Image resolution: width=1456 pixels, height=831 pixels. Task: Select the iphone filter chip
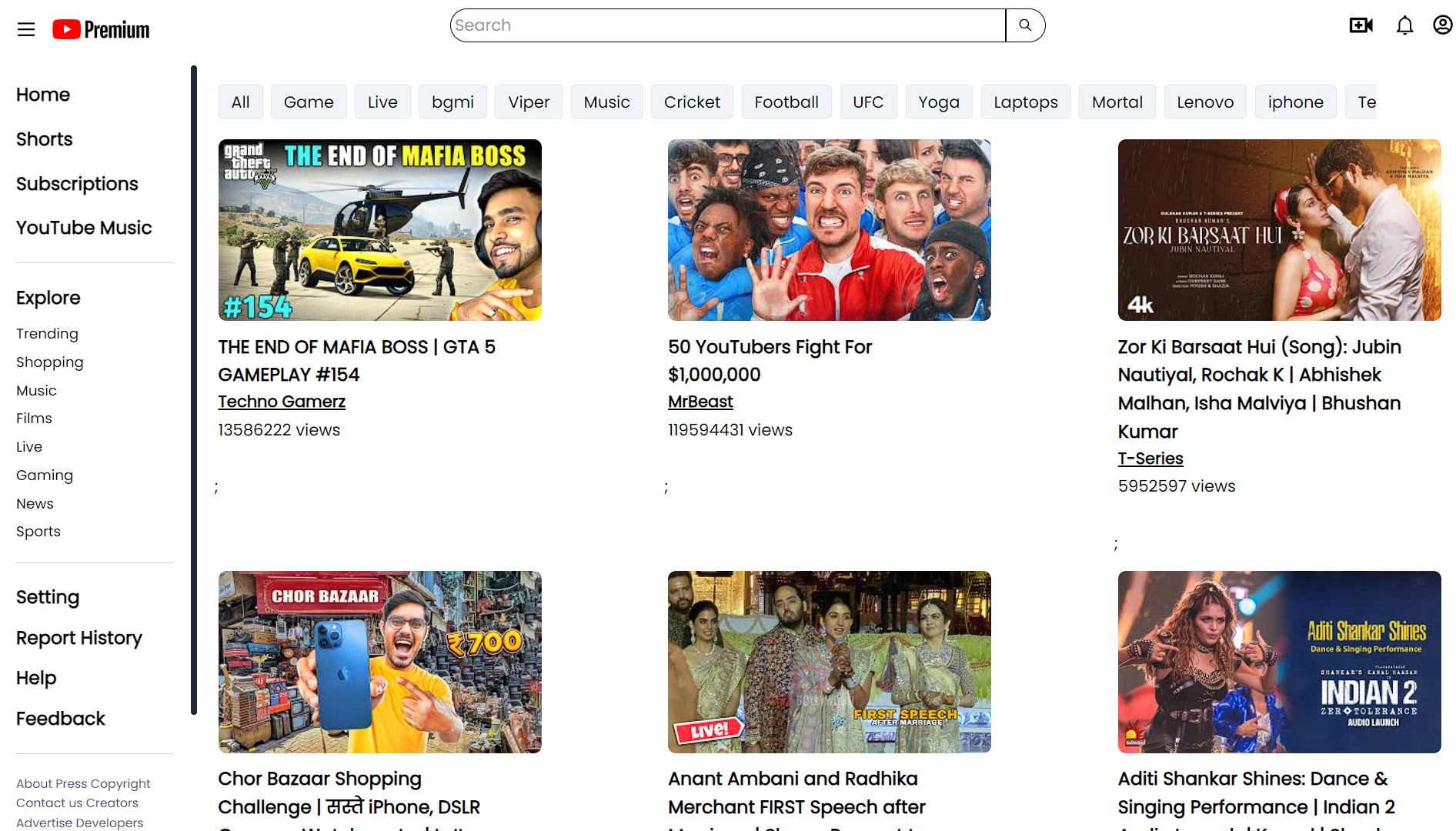(x=1296, y=102)
